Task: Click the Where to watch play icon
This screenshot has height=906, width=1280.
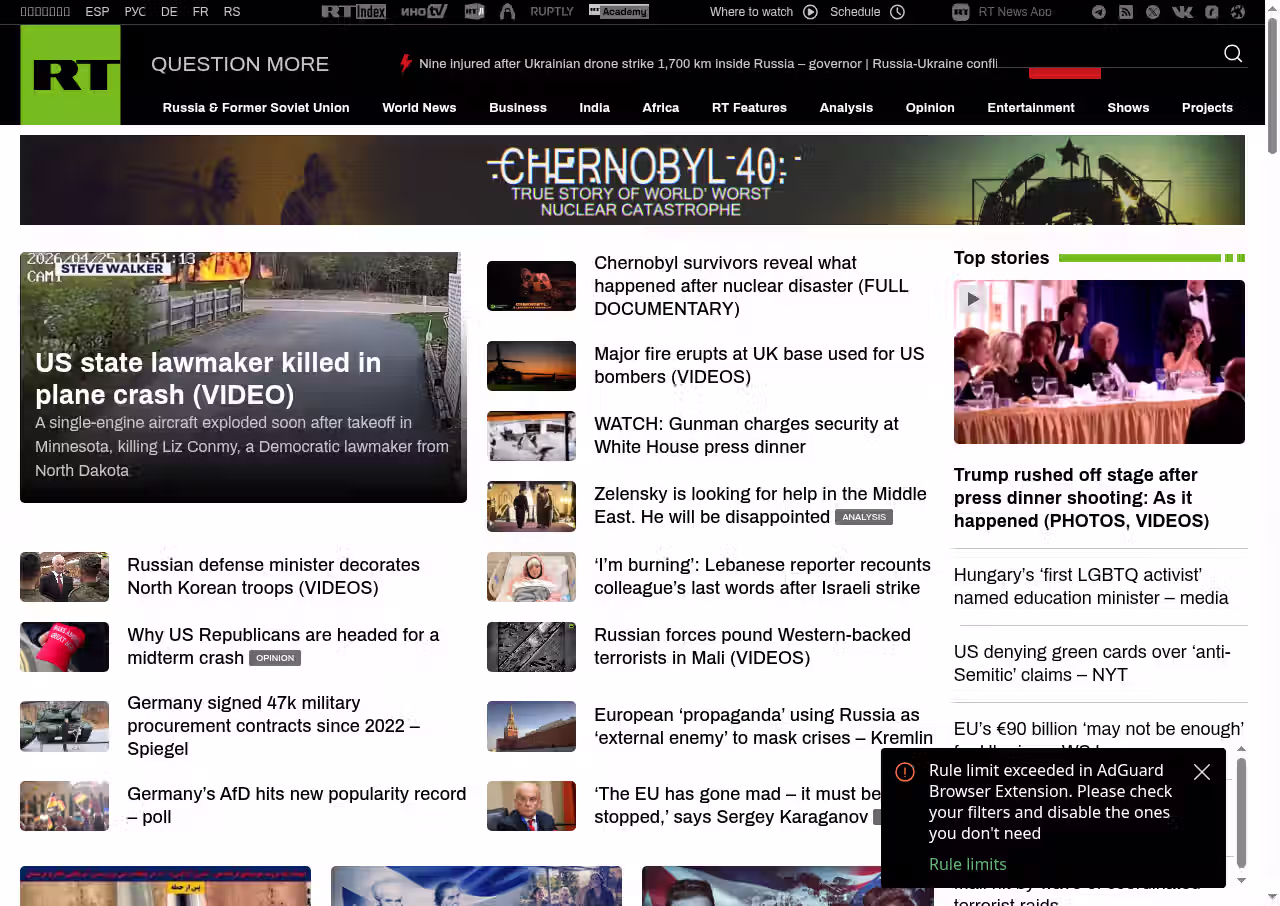Action: tap(810, 12)
